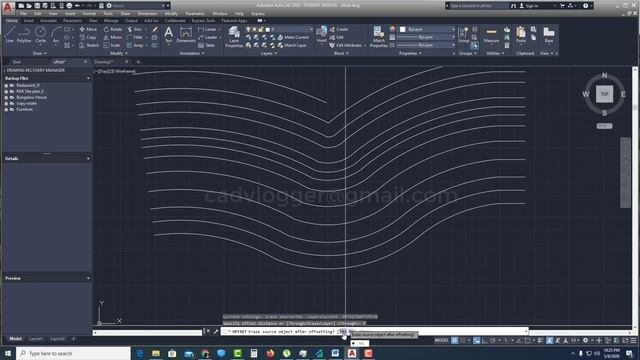This screenshot has width=640, height=360.
Task: Toggle object snap in status bar
Action: point(527,340)
